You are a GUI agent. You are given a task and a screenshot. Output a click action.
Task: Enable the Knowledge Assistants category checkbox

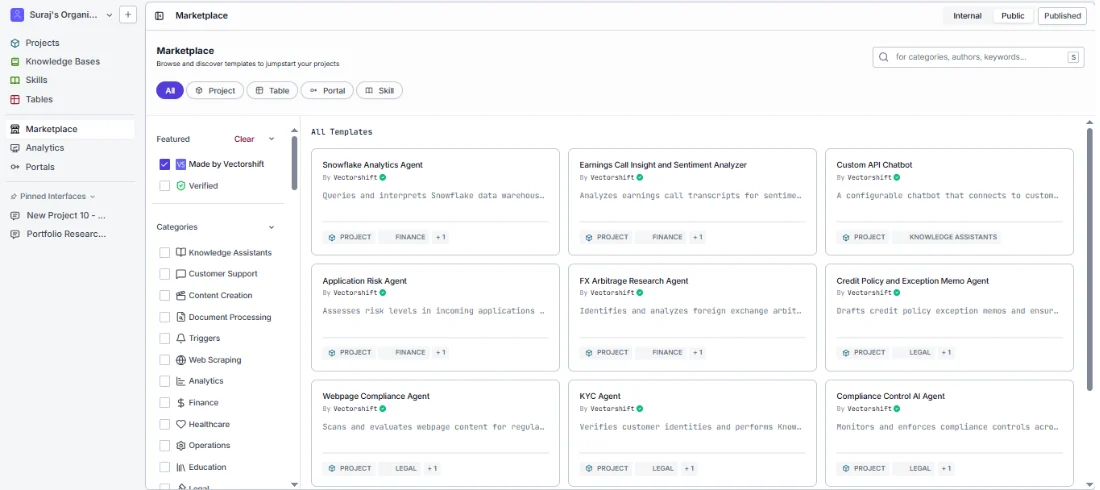pos(165,253)
